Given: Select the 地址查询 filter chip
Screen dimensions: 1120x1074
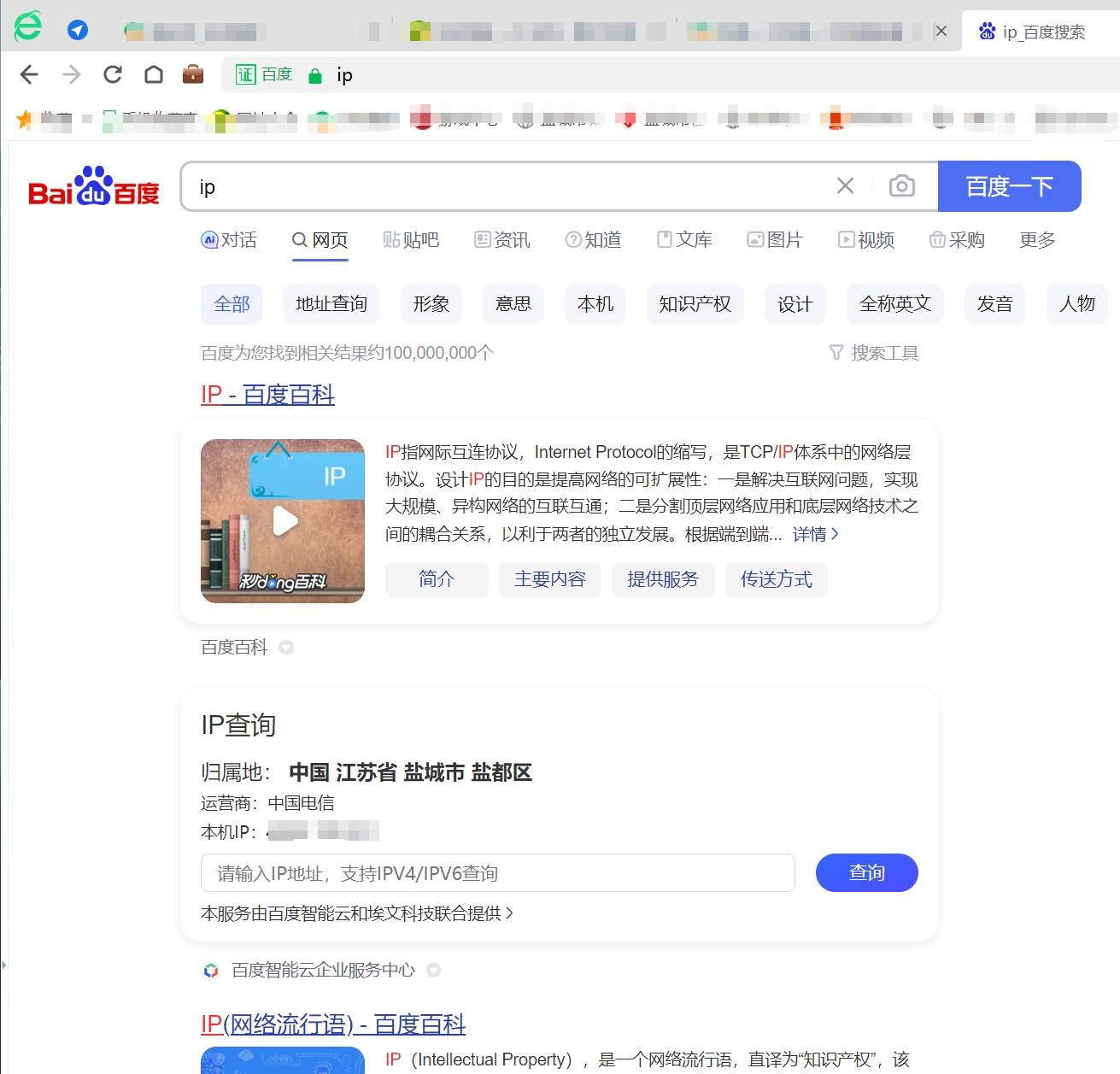Looking at the screenshot, I should point(331,304).
